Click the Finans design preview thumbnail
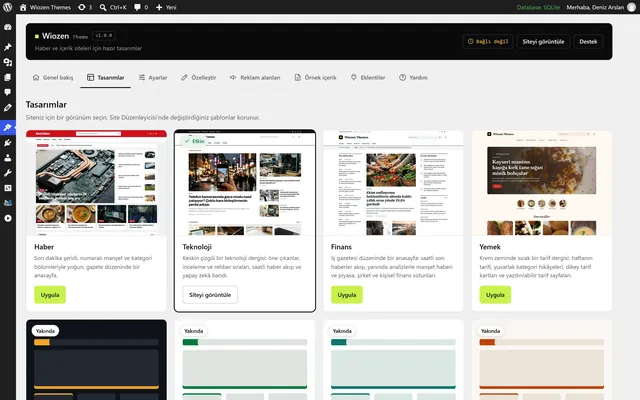Image resolution: width=640 pixels, height=400 pixels. (x=393, y=183)
